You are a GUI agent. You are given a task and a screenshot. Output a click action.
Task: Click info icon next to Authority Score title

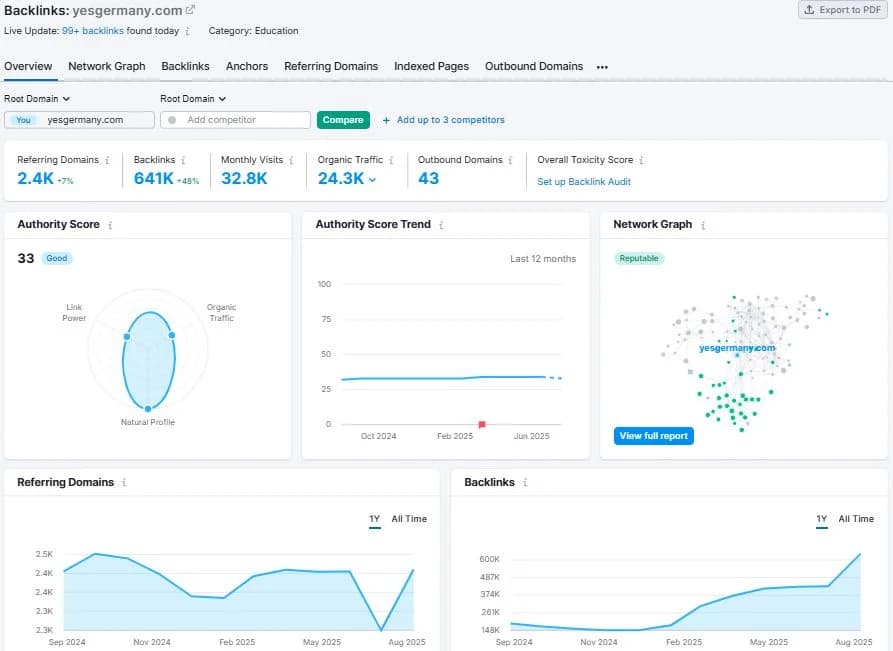(110, 225)
